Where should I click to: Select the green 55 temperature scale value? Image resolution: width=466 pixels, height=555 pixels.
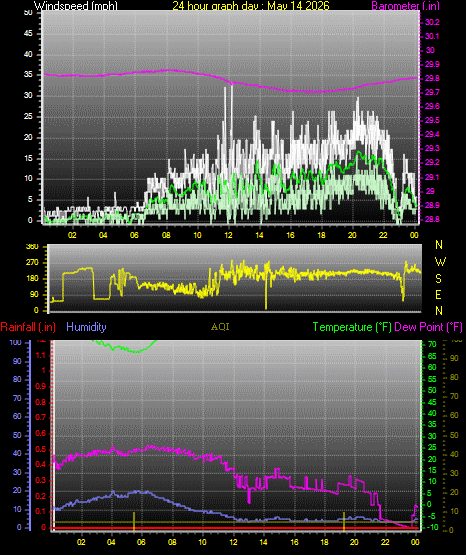(x=432, y=379)
